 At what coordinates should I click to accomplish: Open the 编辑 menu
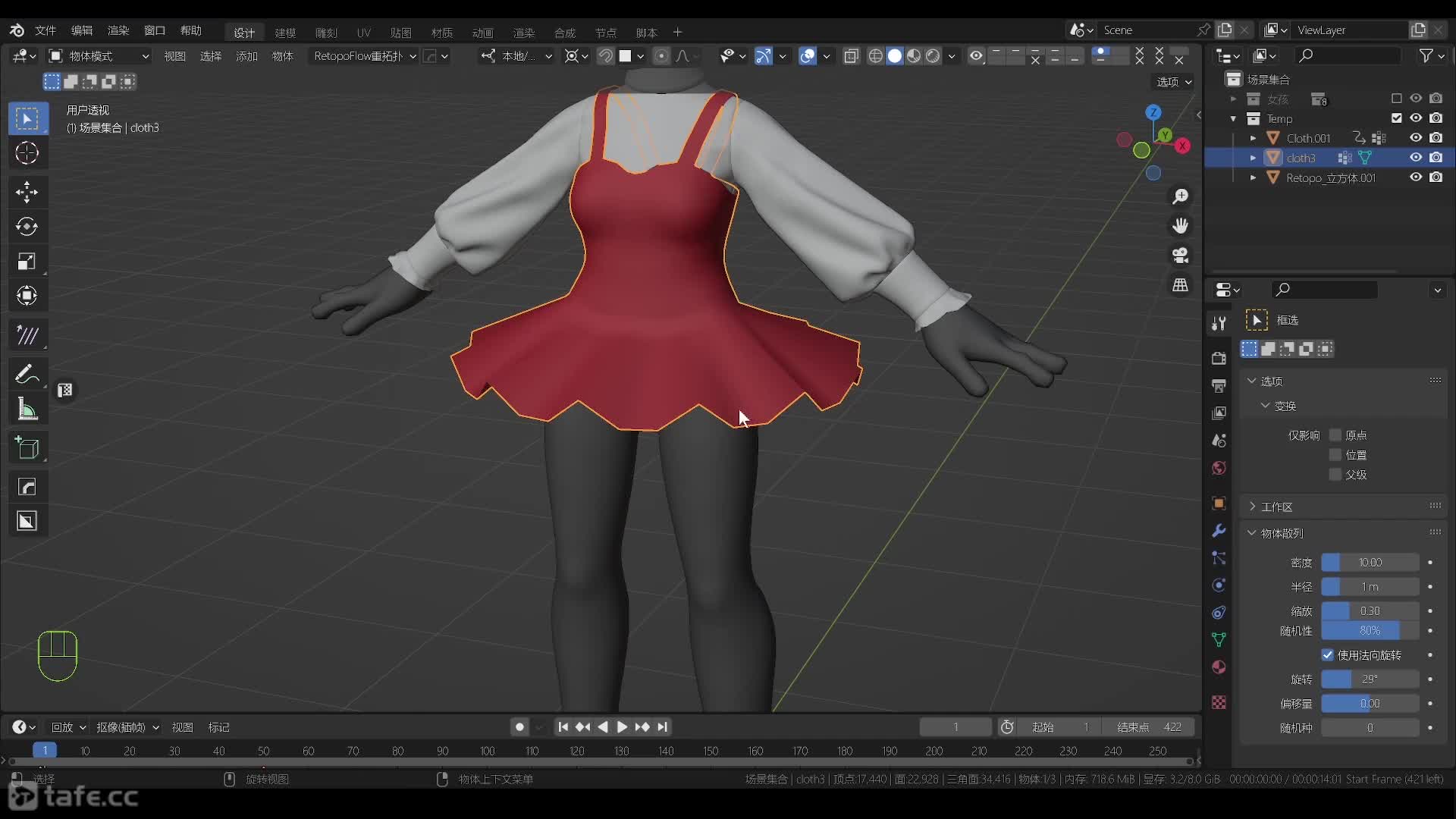coord(82,30)
